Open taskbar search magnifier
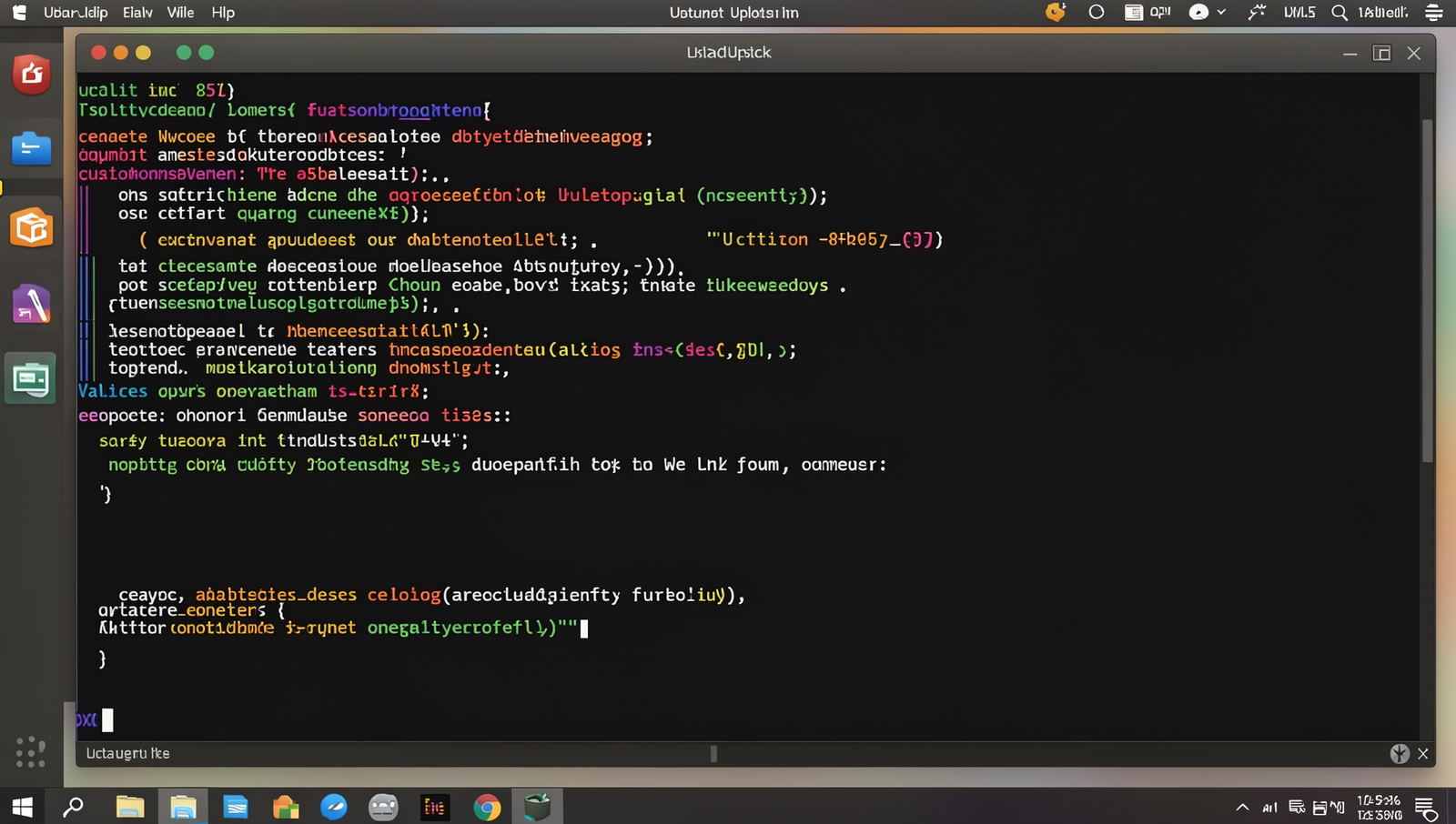 (x=73, y=807)
